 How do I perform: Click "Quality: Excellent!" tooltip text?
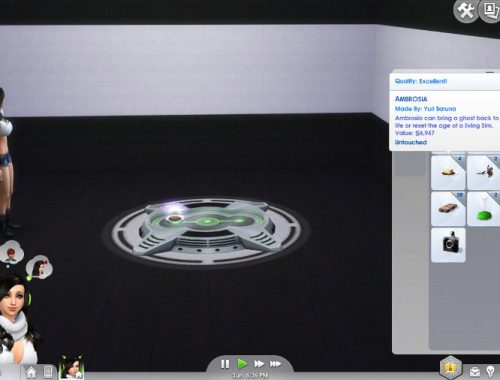(x=421, y=81)
